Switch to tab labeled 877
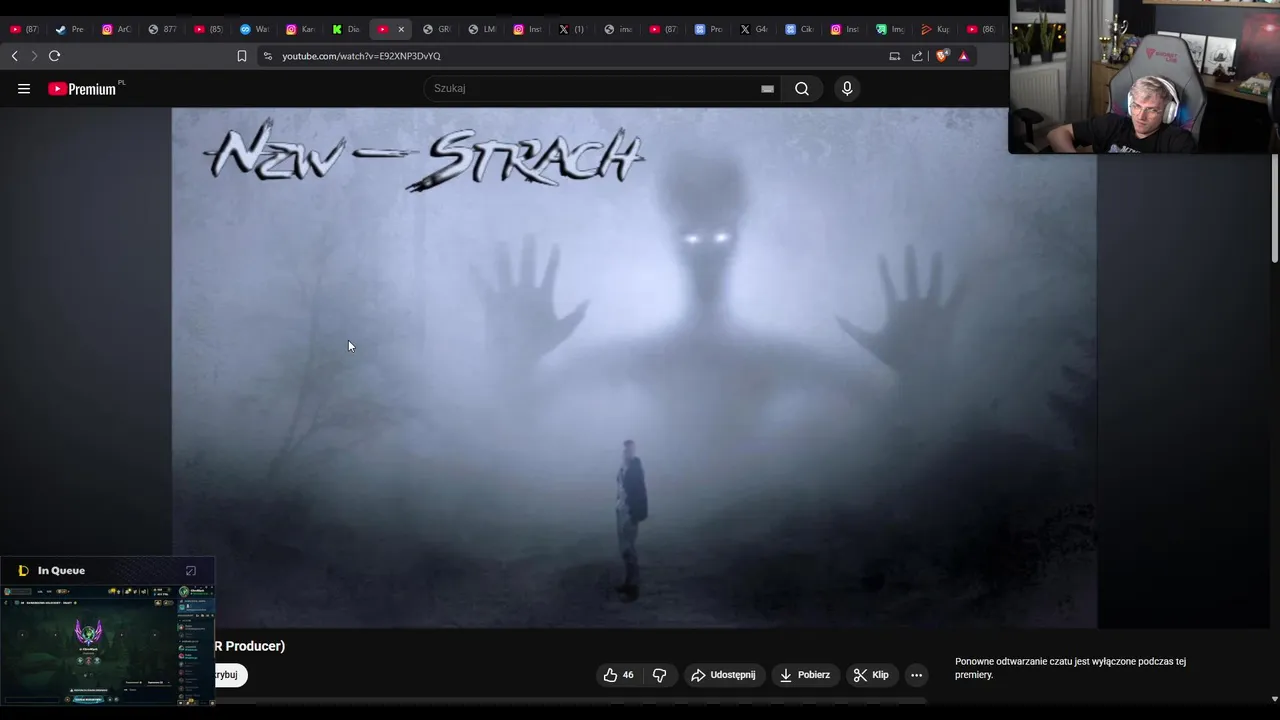 pos(162,29)
